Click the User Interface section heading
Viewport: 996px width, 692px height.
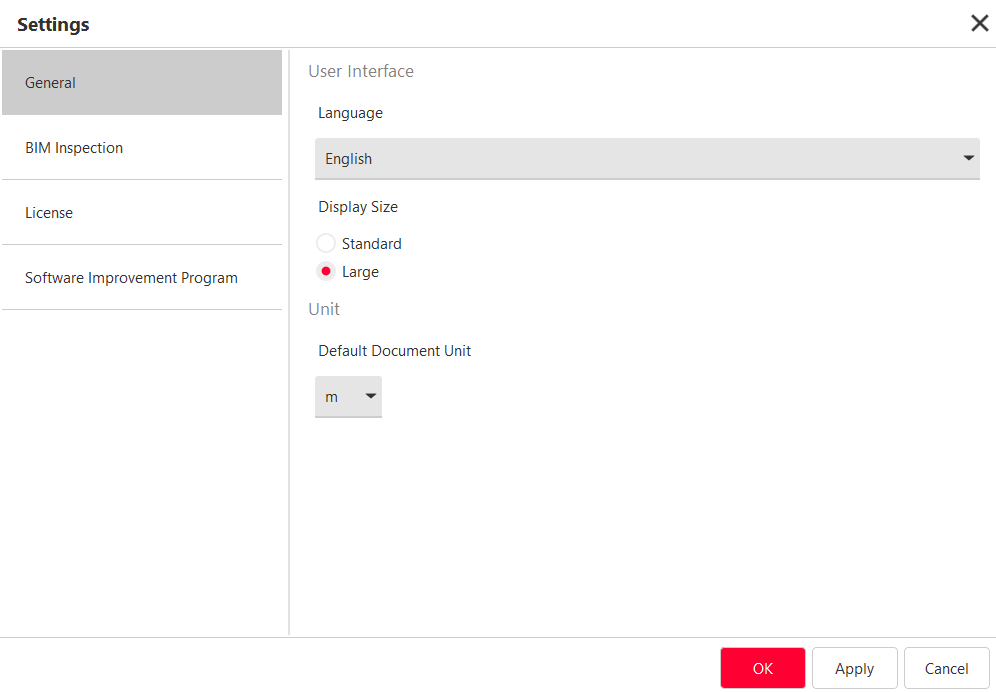361,72
